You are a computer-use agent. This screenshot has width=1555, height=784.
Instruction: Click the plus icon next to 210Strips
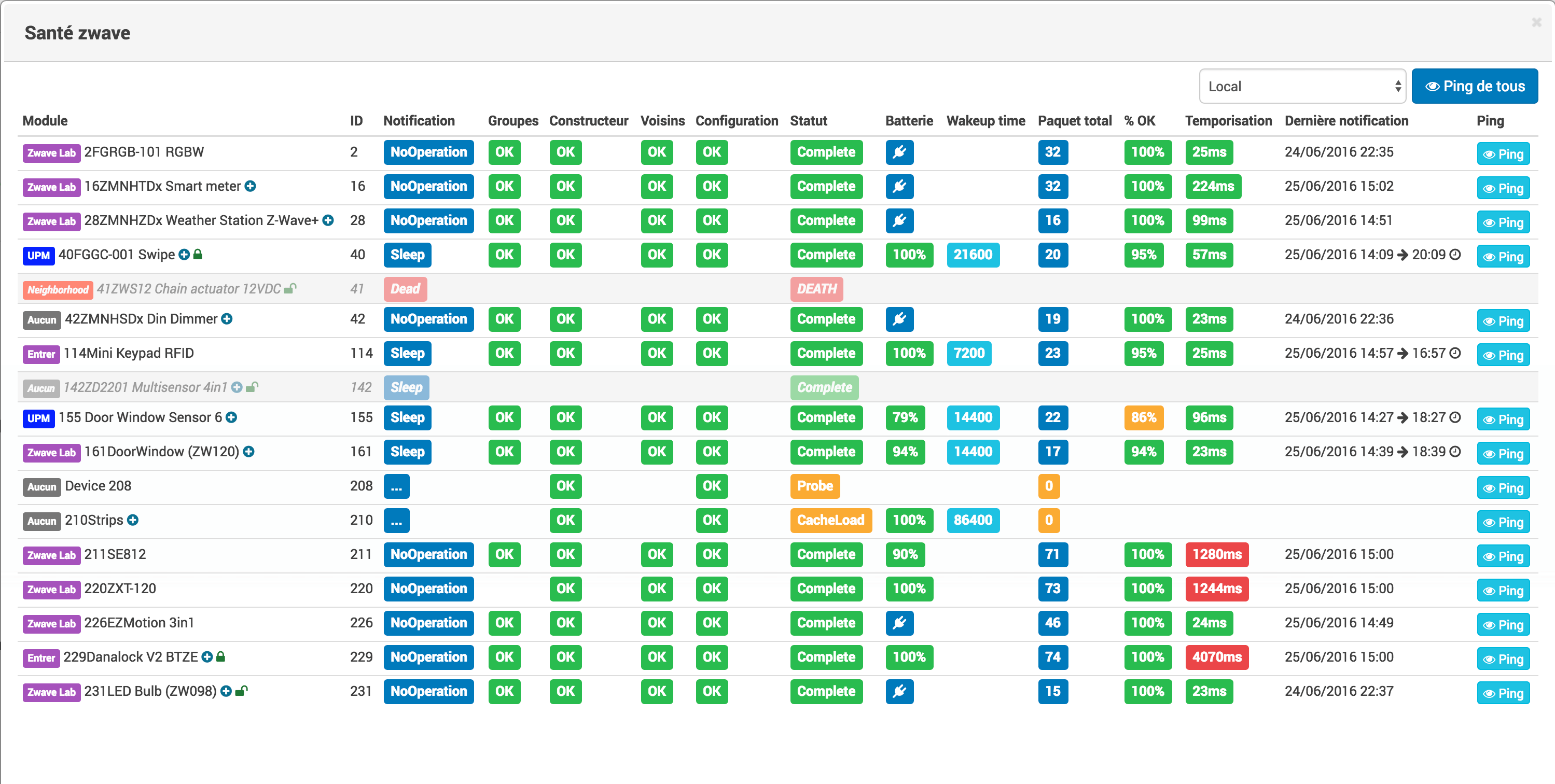click(x=133, y=520)
